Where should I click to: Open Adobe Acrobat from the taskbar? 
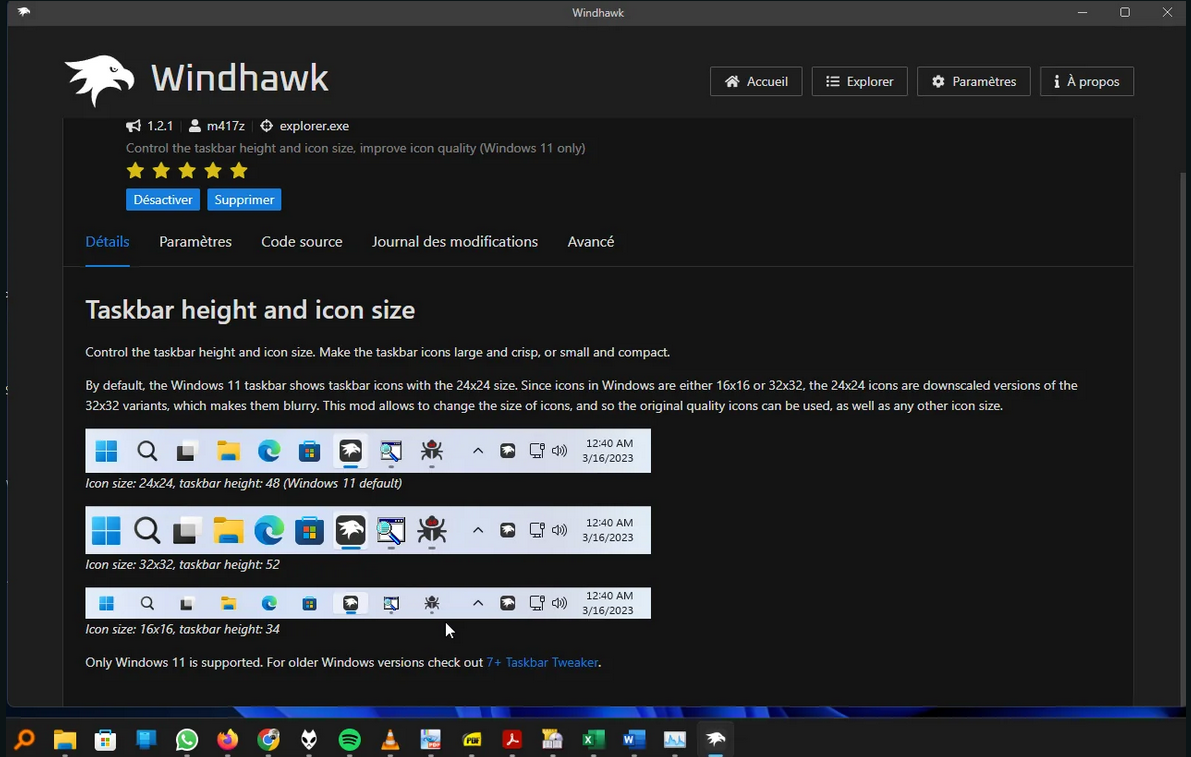tap(512, 739)
